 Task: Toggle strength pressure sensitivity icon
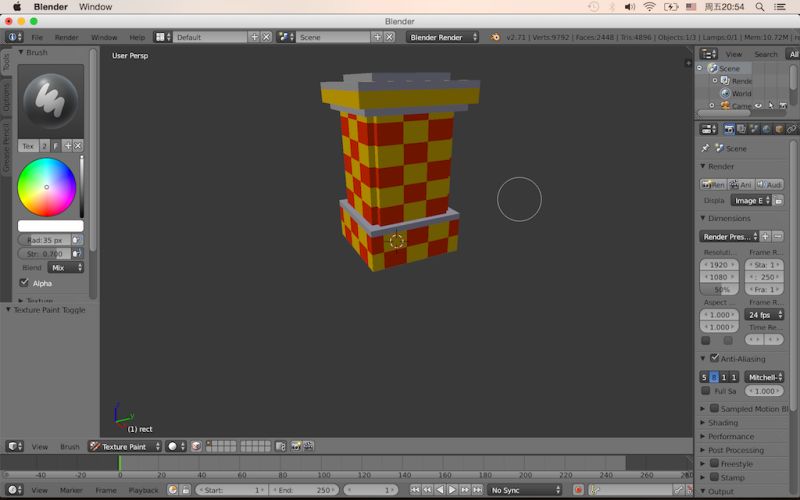(x=77, y=254)
